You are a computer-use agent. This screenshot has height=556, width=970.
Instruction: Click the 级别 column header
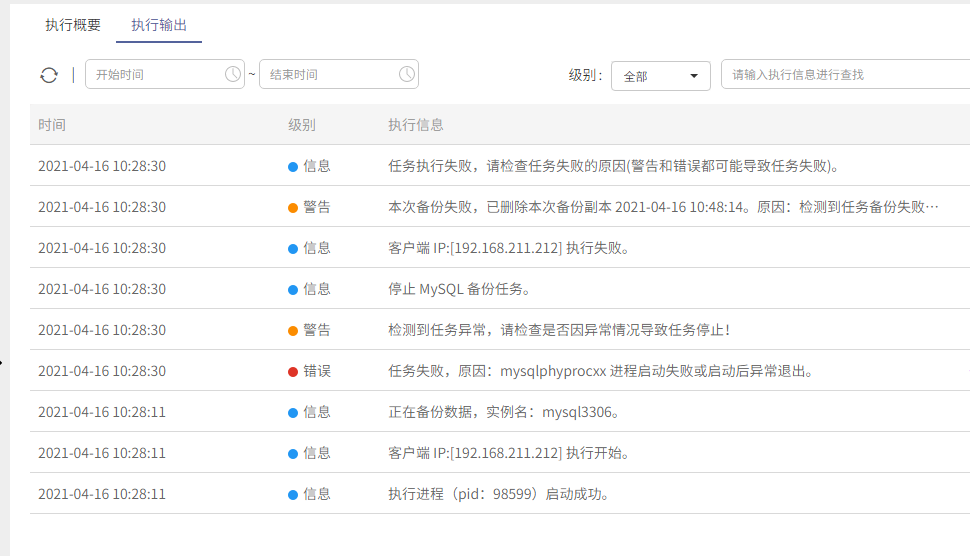(302, 125)
